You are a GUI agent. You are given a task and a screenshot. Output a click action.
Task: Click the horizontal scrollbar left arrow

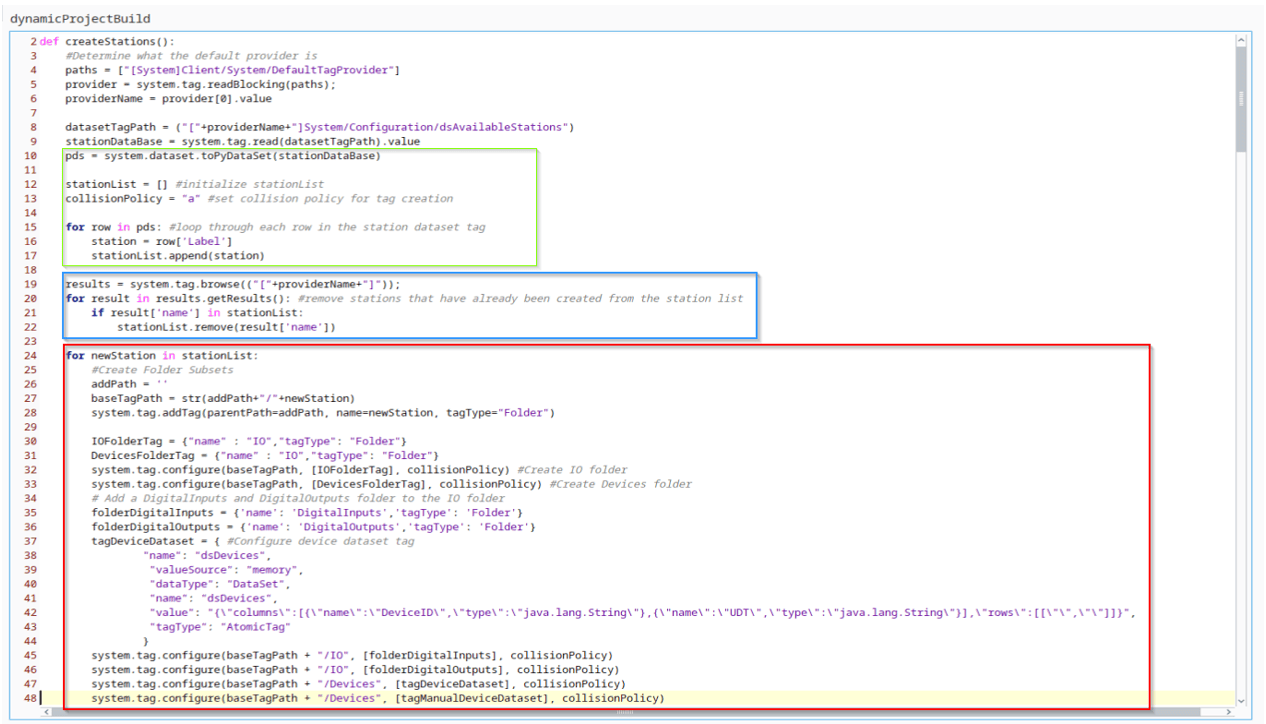(45, 713)
